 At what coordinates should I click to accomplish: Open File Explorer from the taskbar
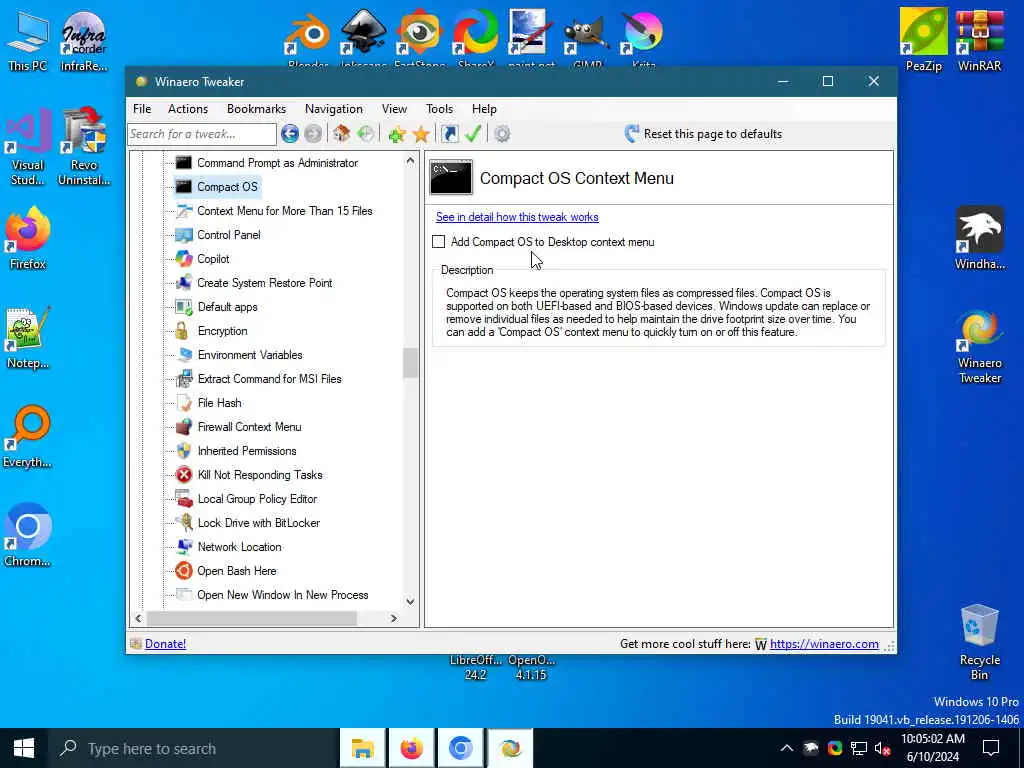(x=362, y=748)
